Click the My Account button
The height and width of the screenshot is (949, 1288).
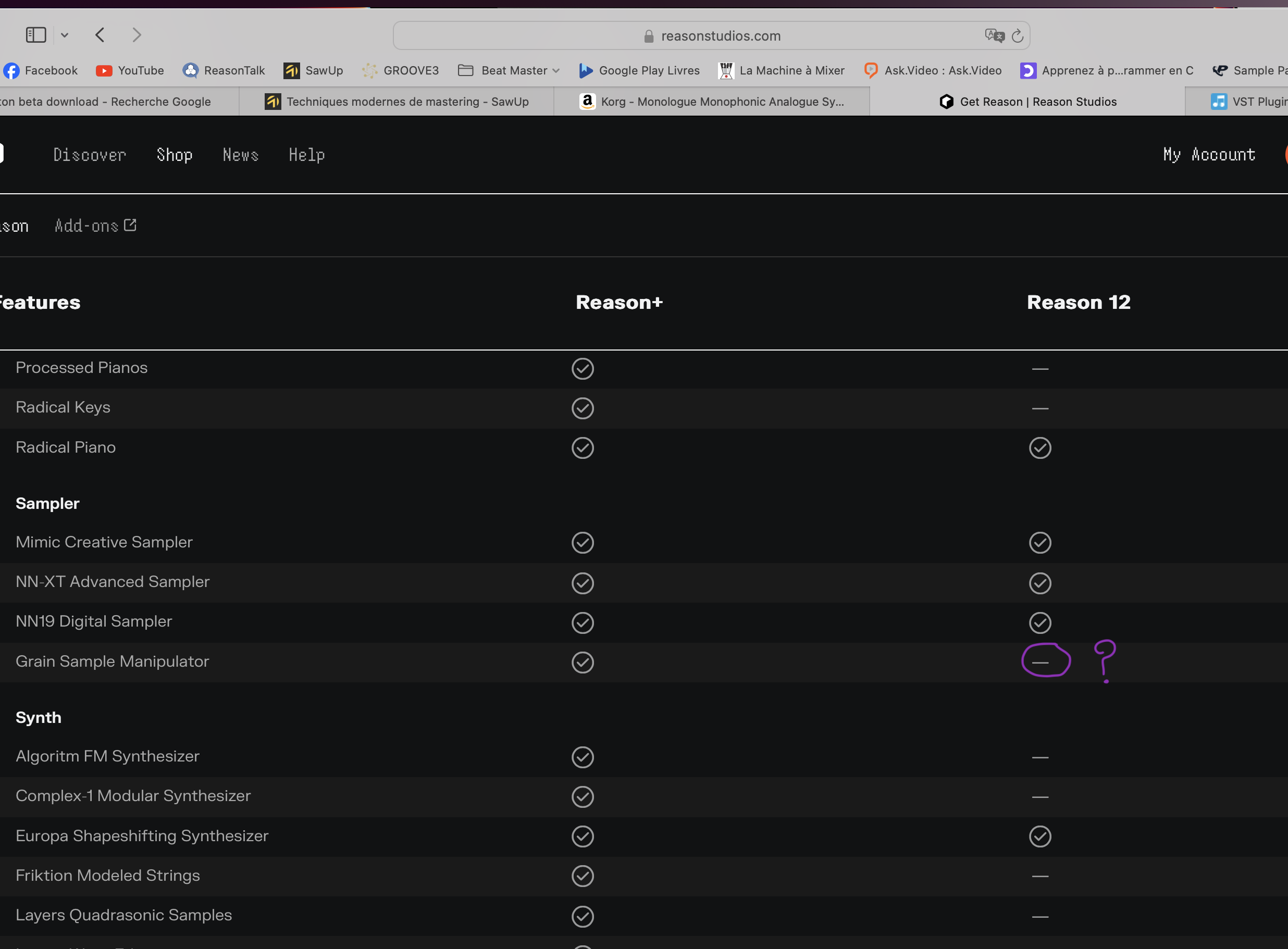click(1210, 155)
